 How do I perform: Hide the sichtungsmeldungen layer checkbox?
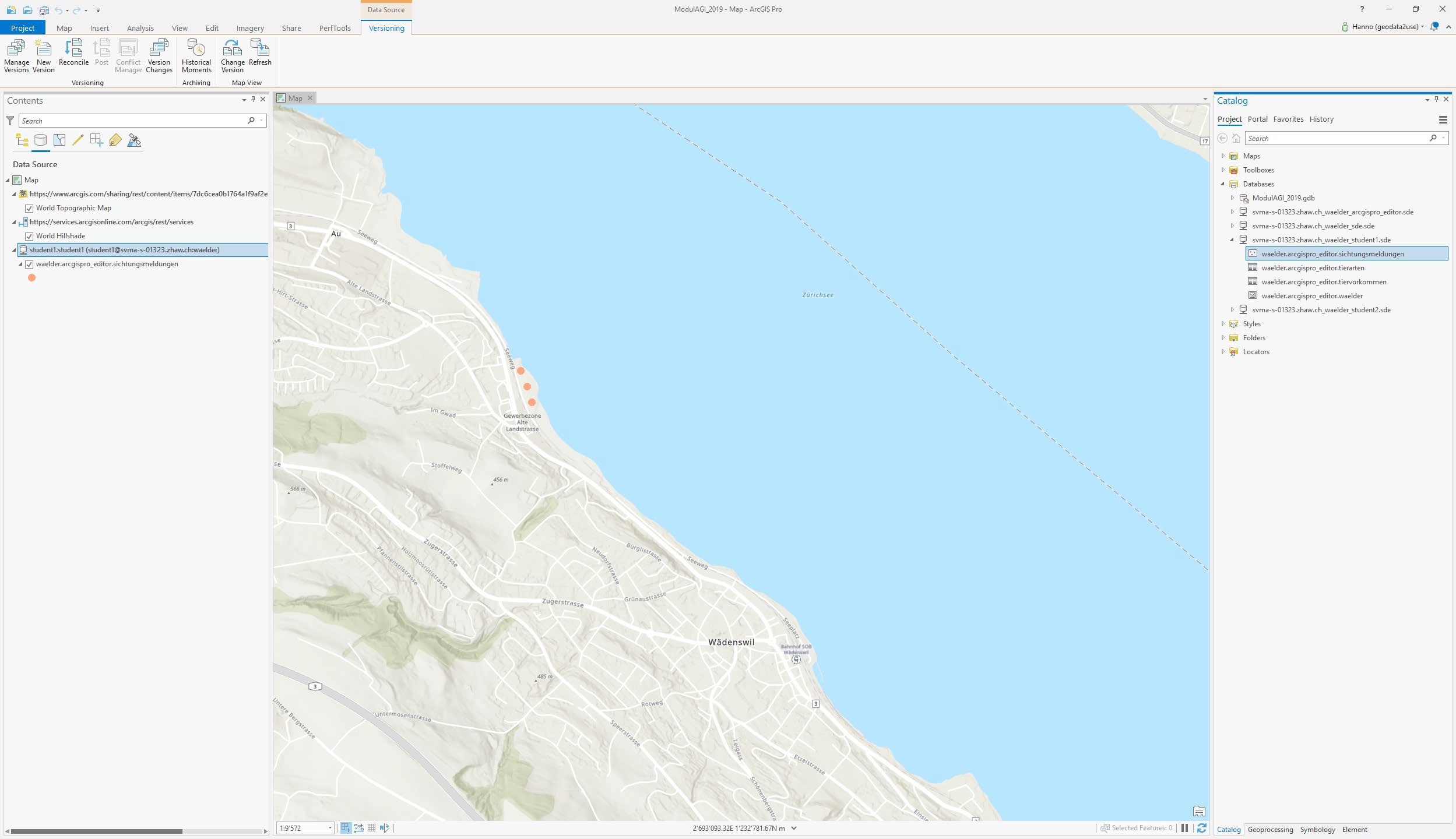[x=29, y=264]
